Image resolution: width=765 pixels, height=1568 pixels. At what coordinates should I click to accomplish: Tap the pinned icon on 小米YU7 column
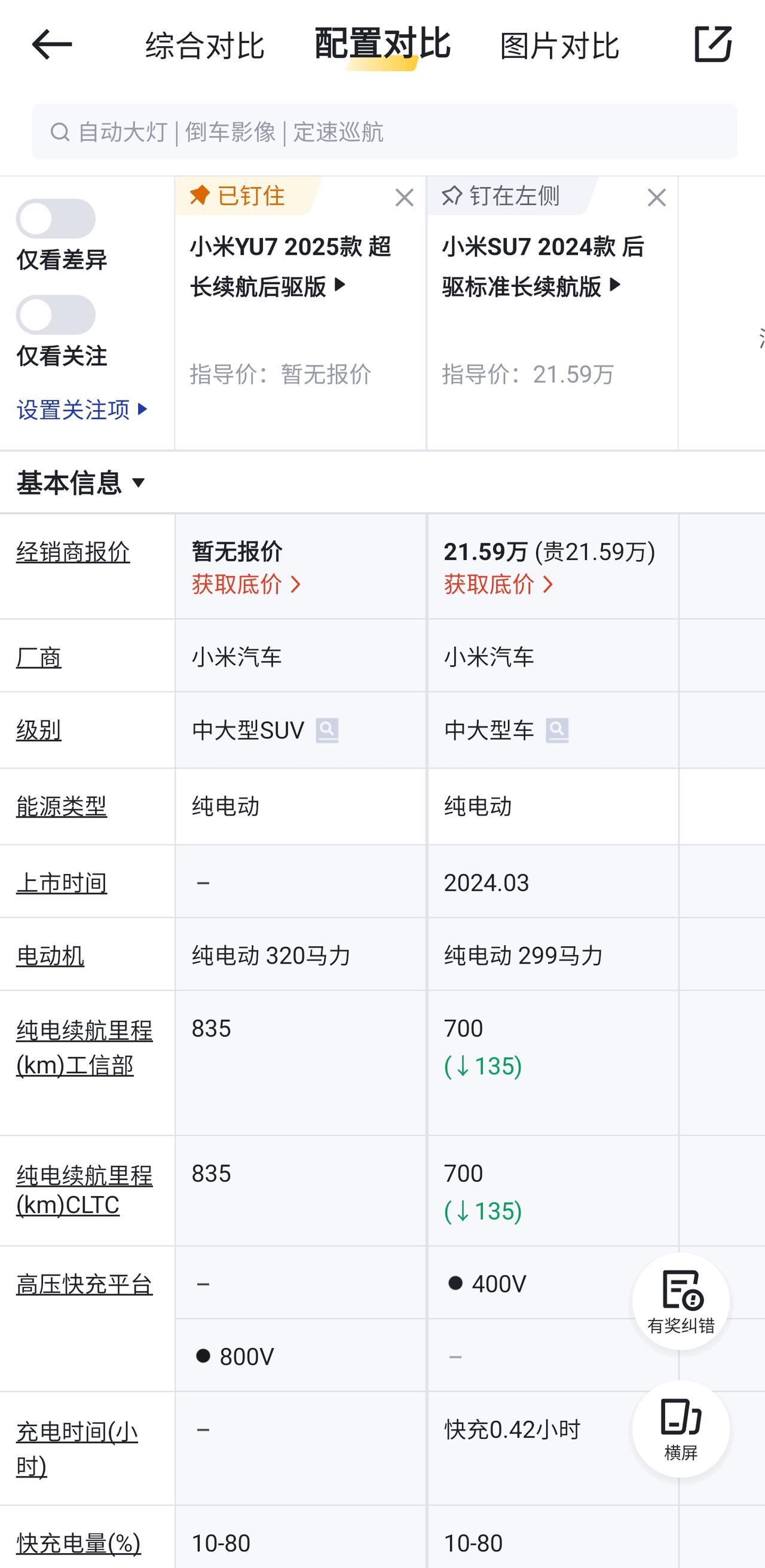point(200,195)
